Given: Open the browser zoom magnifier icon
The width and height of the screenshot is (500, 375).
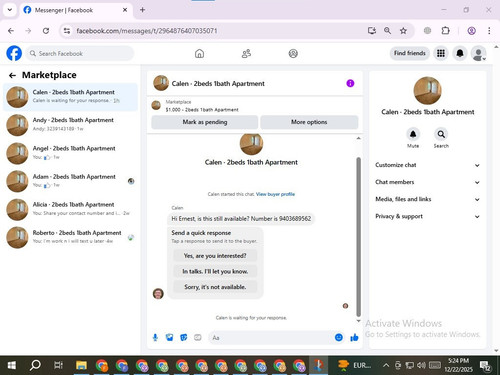Looking at the screenshot, I should click(x=387, y=31).
